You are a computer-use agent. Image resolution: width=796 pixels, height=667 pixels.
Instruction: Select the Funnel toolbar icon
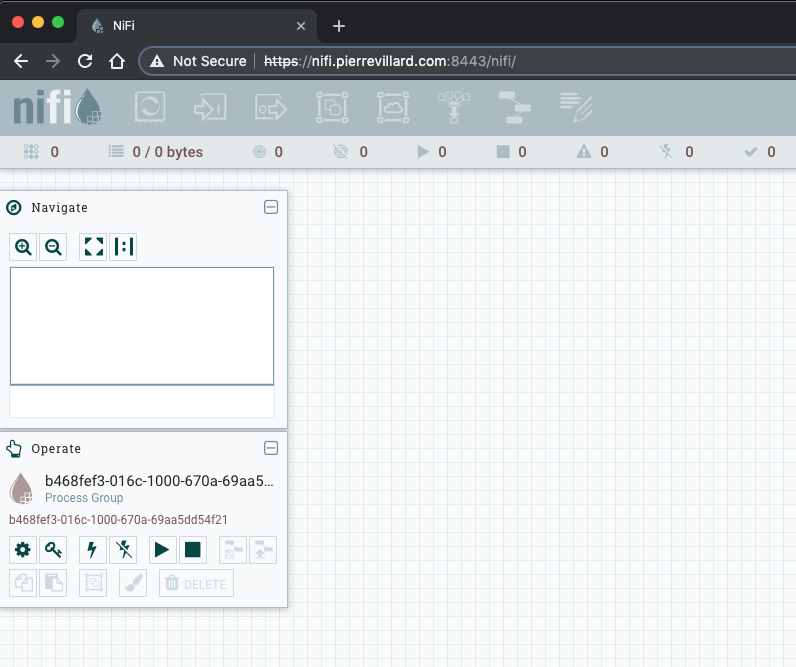click(454, 108)
